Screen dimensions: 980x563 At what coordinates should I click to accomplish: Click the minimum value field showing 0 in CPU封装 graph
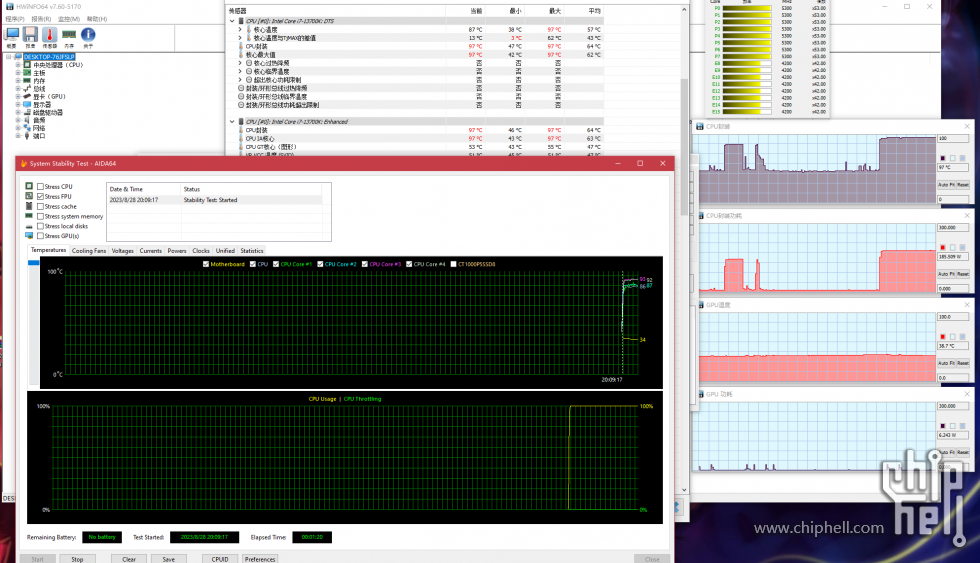[x=952, y=199]
